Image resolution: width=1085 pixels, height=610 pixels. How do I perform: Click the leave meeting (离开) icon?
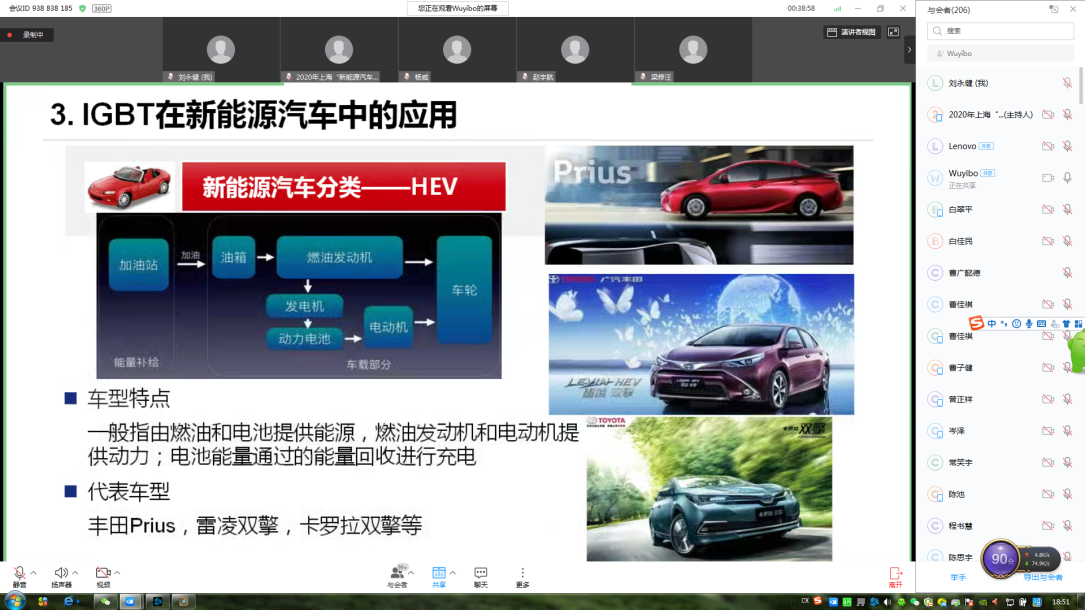tap(895, 574)
